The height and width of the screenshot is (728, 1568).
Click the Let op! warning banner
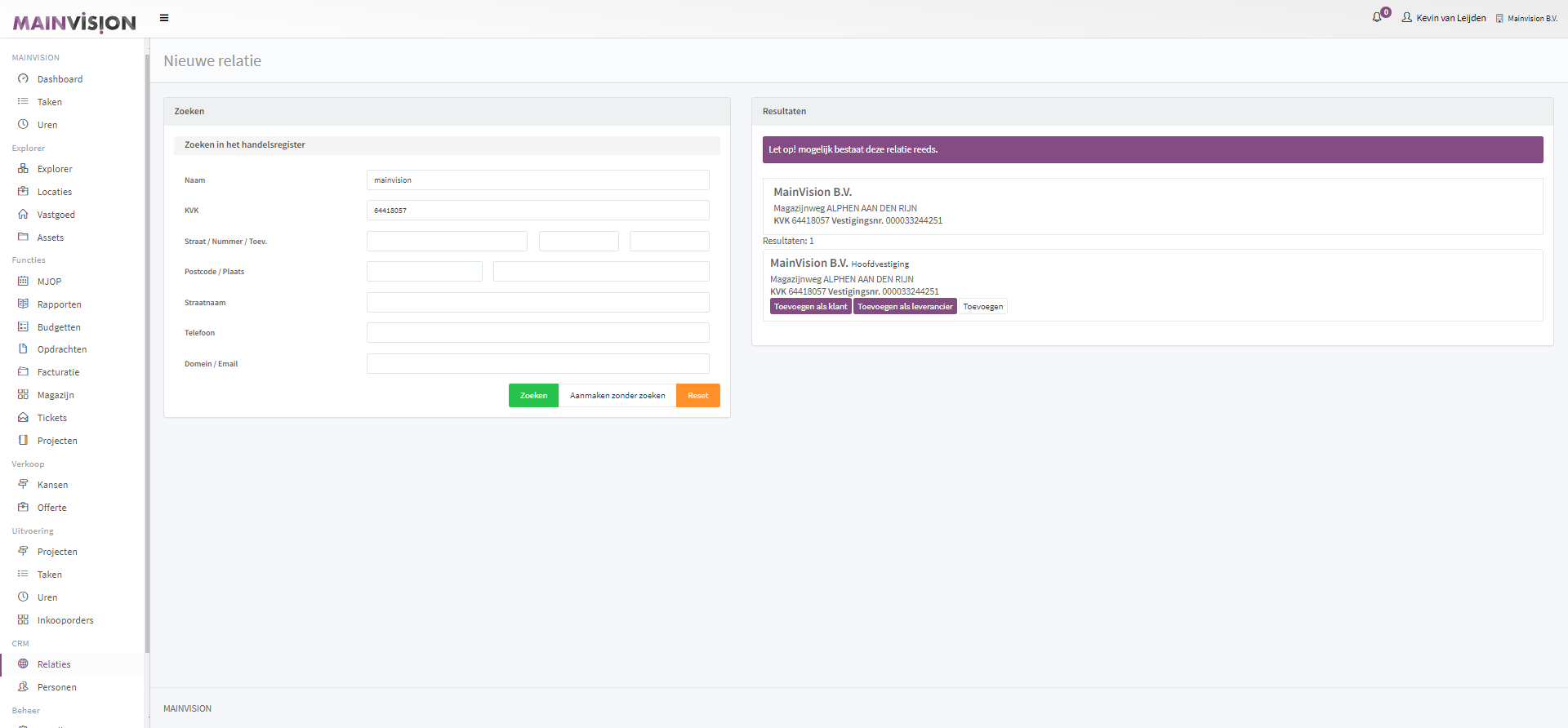pyautogui.click(x=1152, y=150)
